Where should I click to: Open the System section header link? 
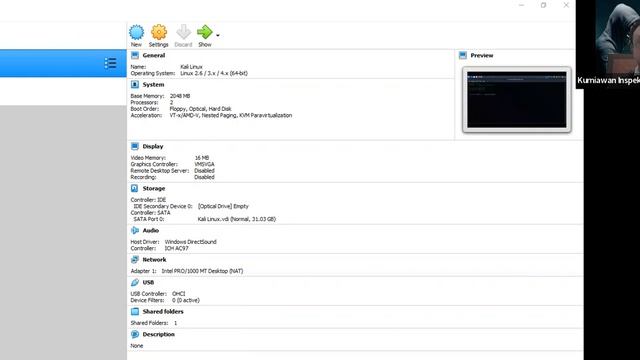(x=153, y=84)
